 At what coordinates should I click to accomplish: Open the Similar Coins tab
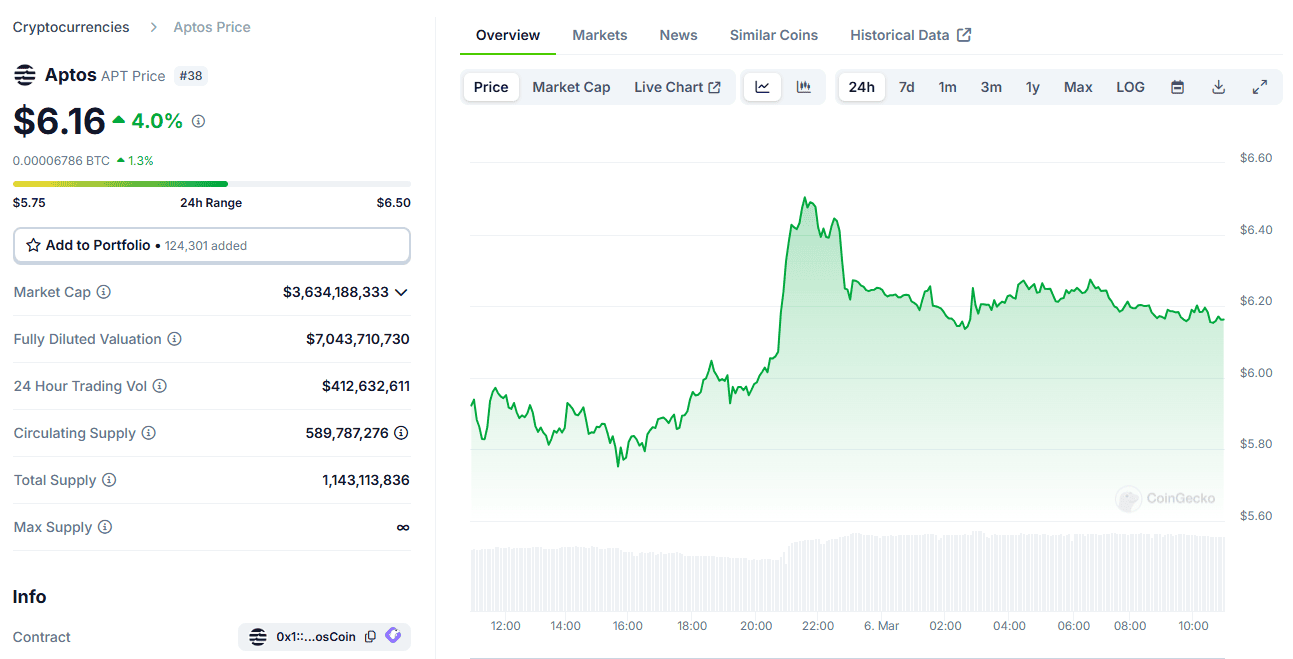pyautogui.click(x=774, y=35)
